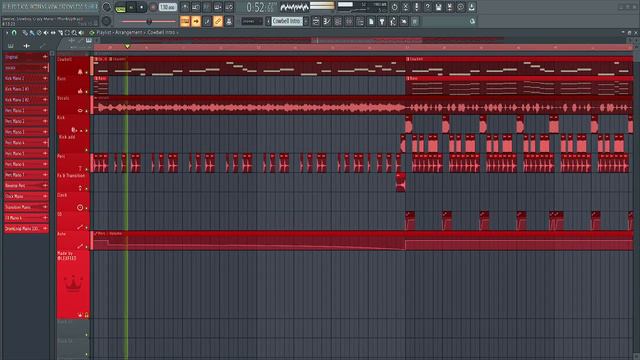The height and width of the screenshot is (360, 640).
Task: Click the undo history clock icon
Action: 394,7
